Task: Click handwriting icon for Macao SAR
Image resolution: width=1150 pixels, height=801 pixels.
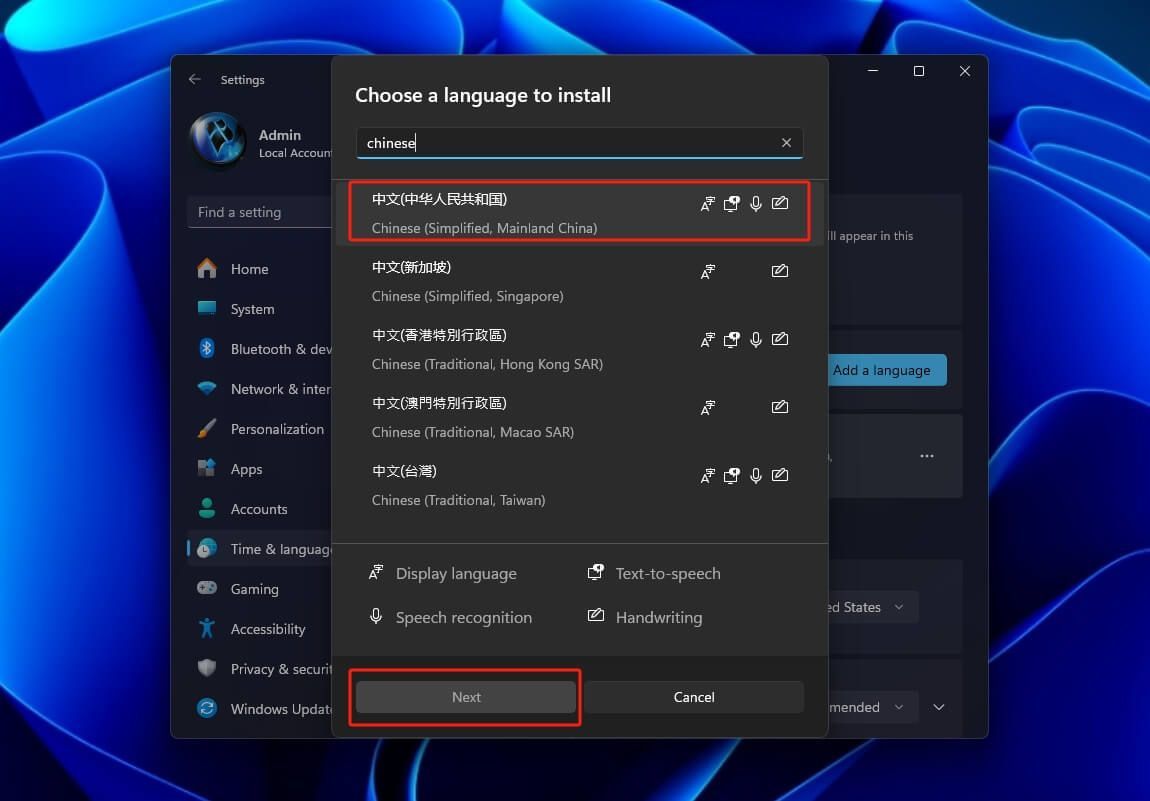Action: click(x=780, y=406)
